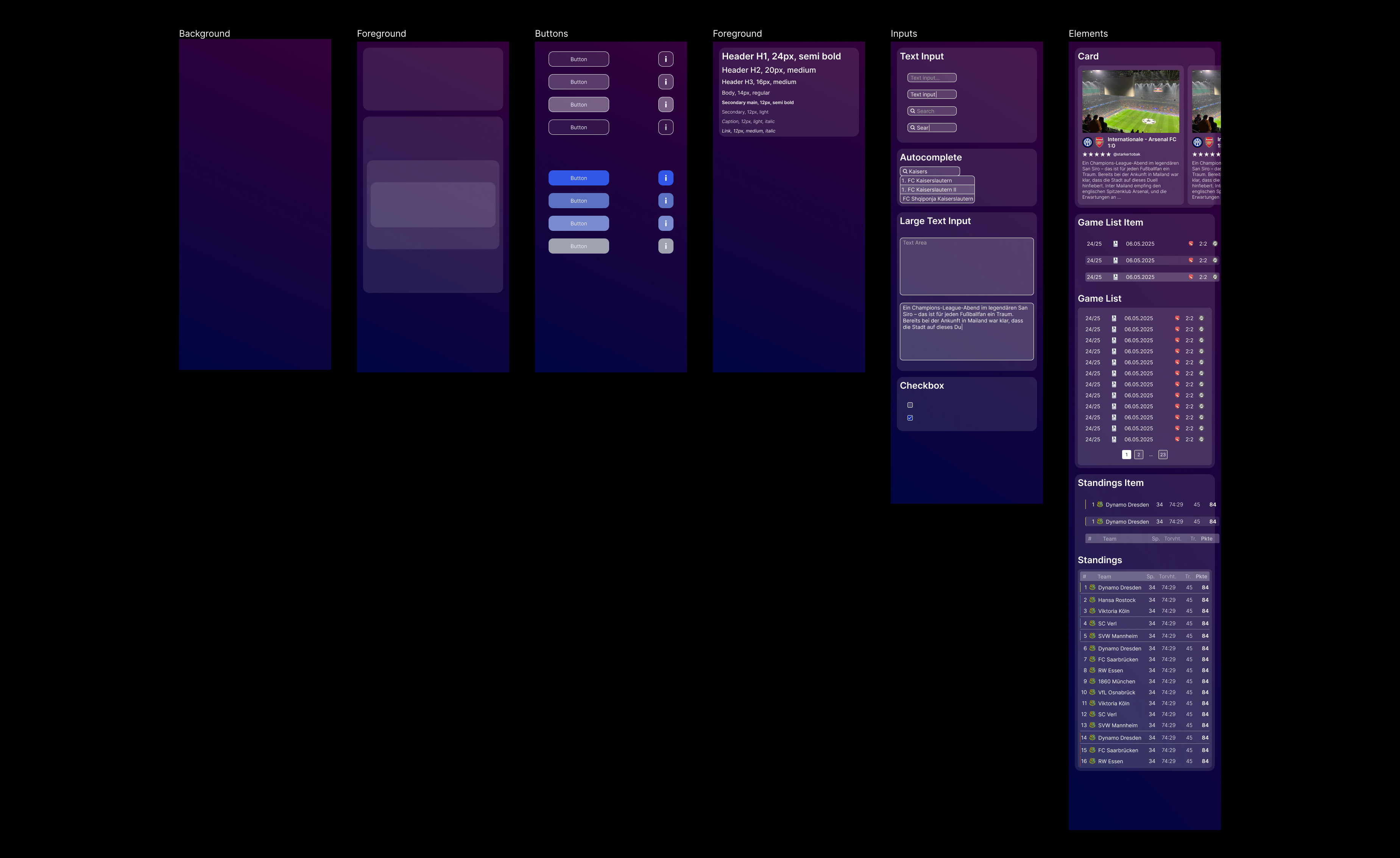This screenshot has width=1400, height=858.
Task: Uncheck the checked blue checkbox
Action: pos(910,418)
